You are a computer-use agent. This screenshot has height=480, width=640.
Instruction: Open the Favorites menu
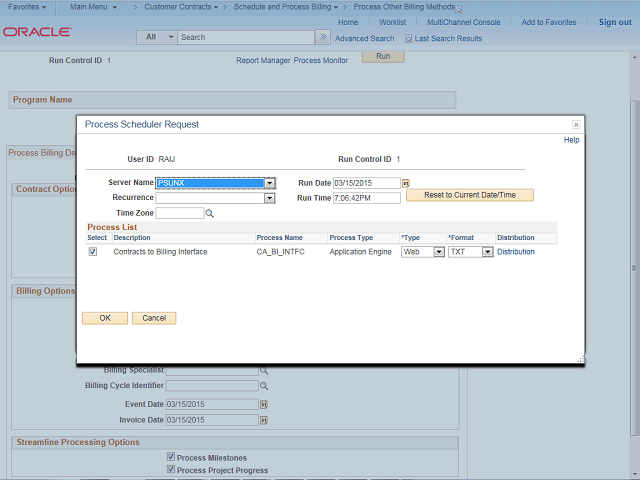(27, 7)
